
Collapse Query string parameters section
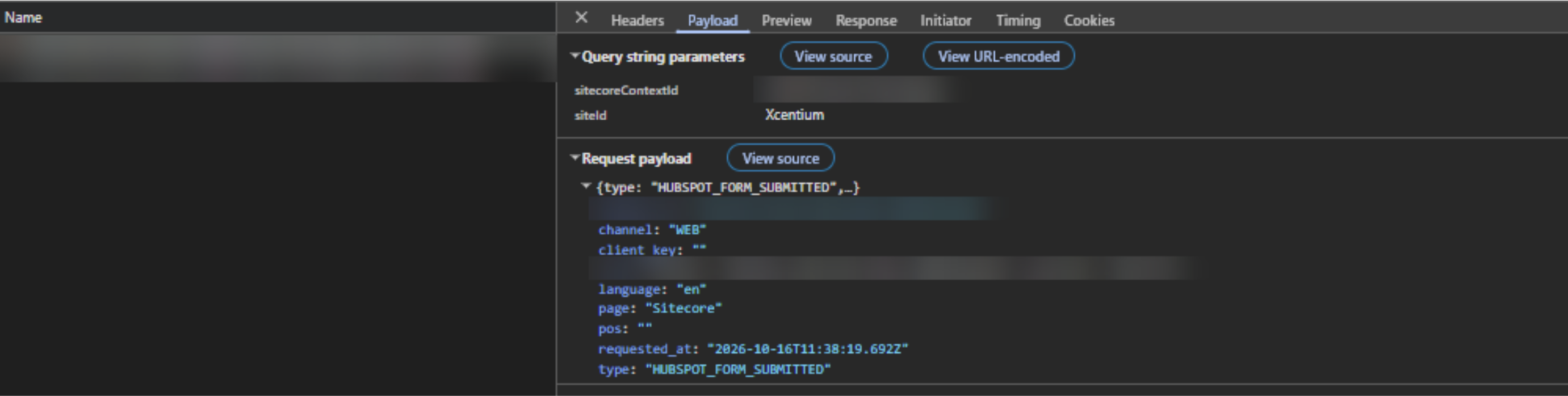[575, 56]
